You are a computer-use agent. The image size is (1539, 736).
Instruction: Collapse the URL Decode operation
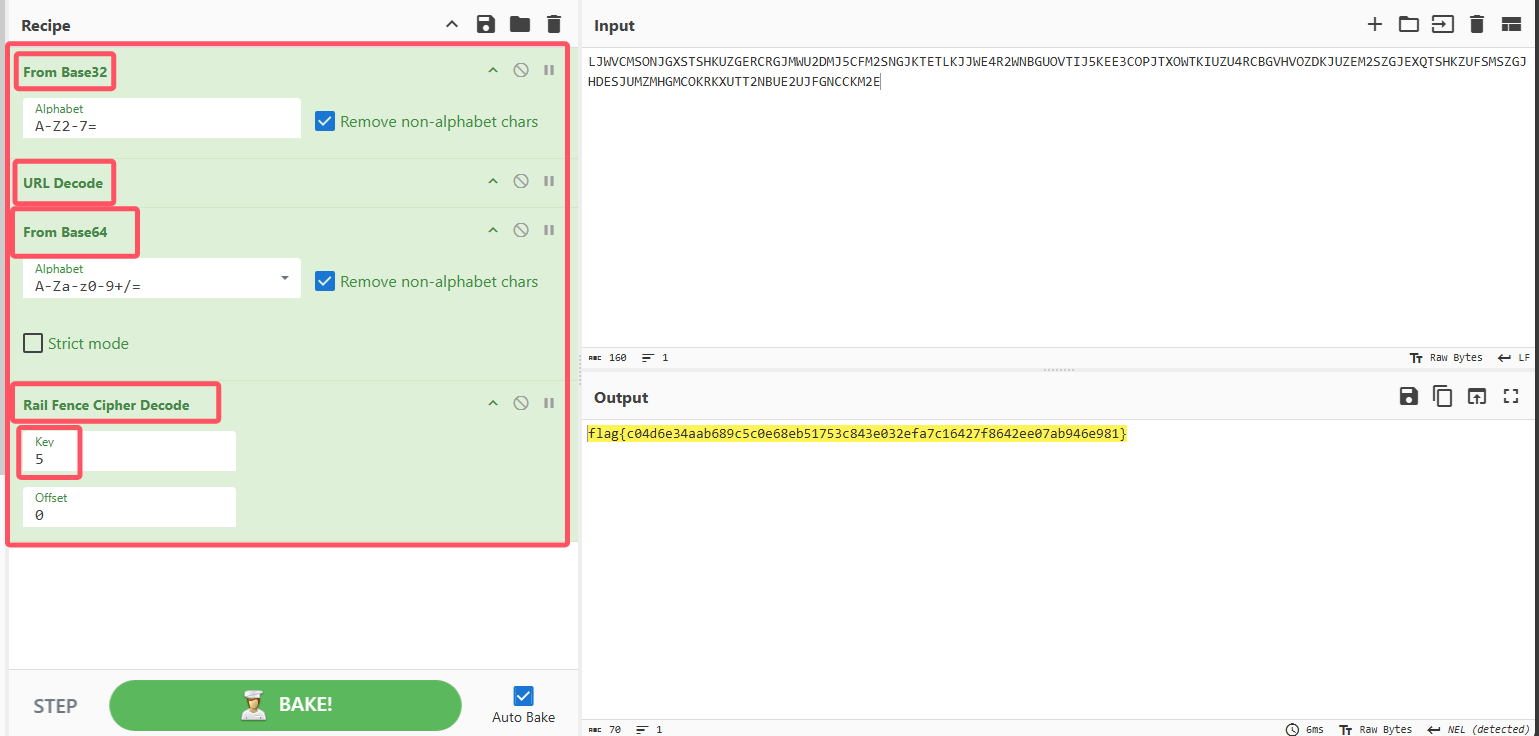[x=492, y=181]
